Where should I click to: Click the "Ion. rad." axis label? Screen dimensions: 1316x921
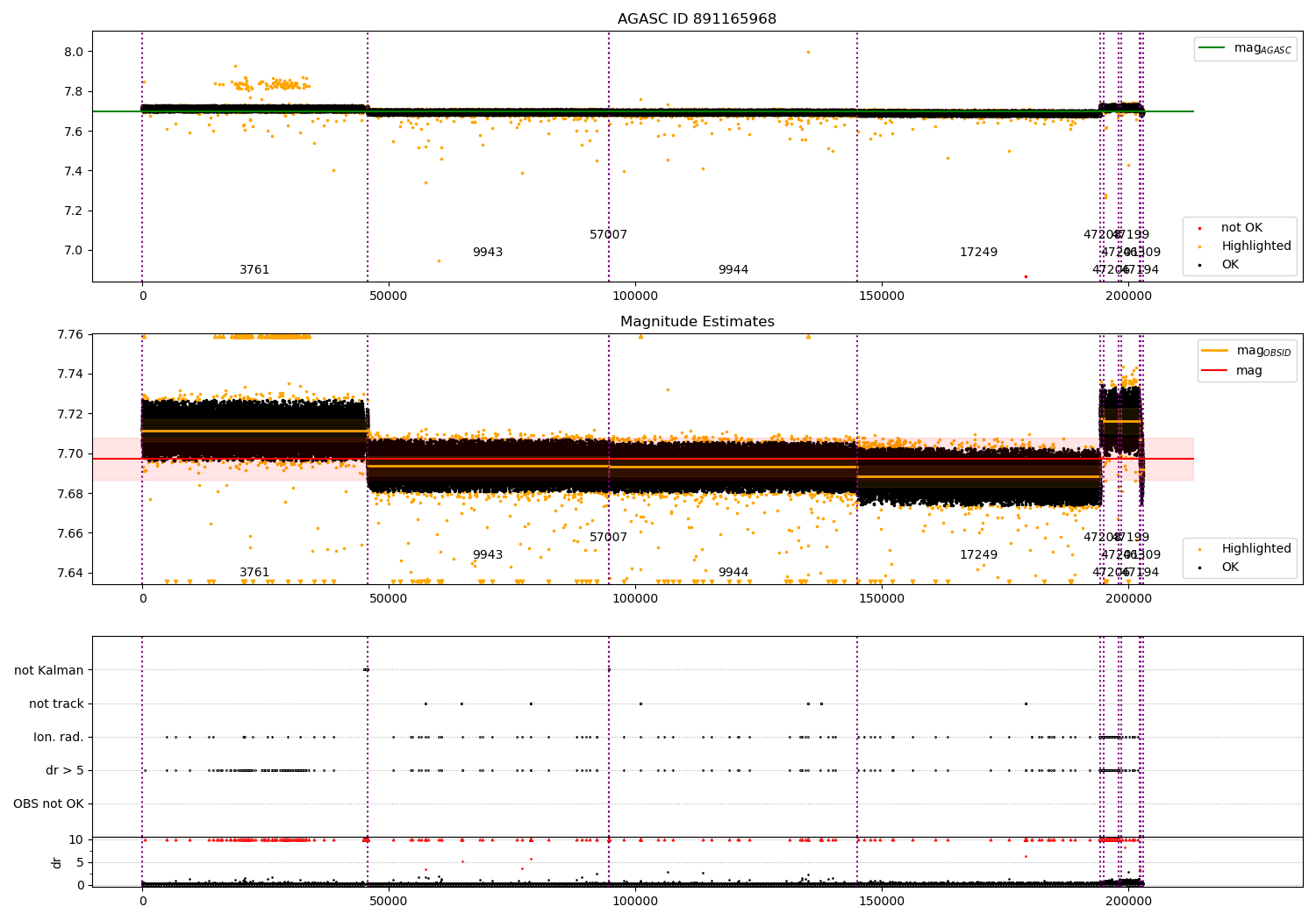(59, 738)
